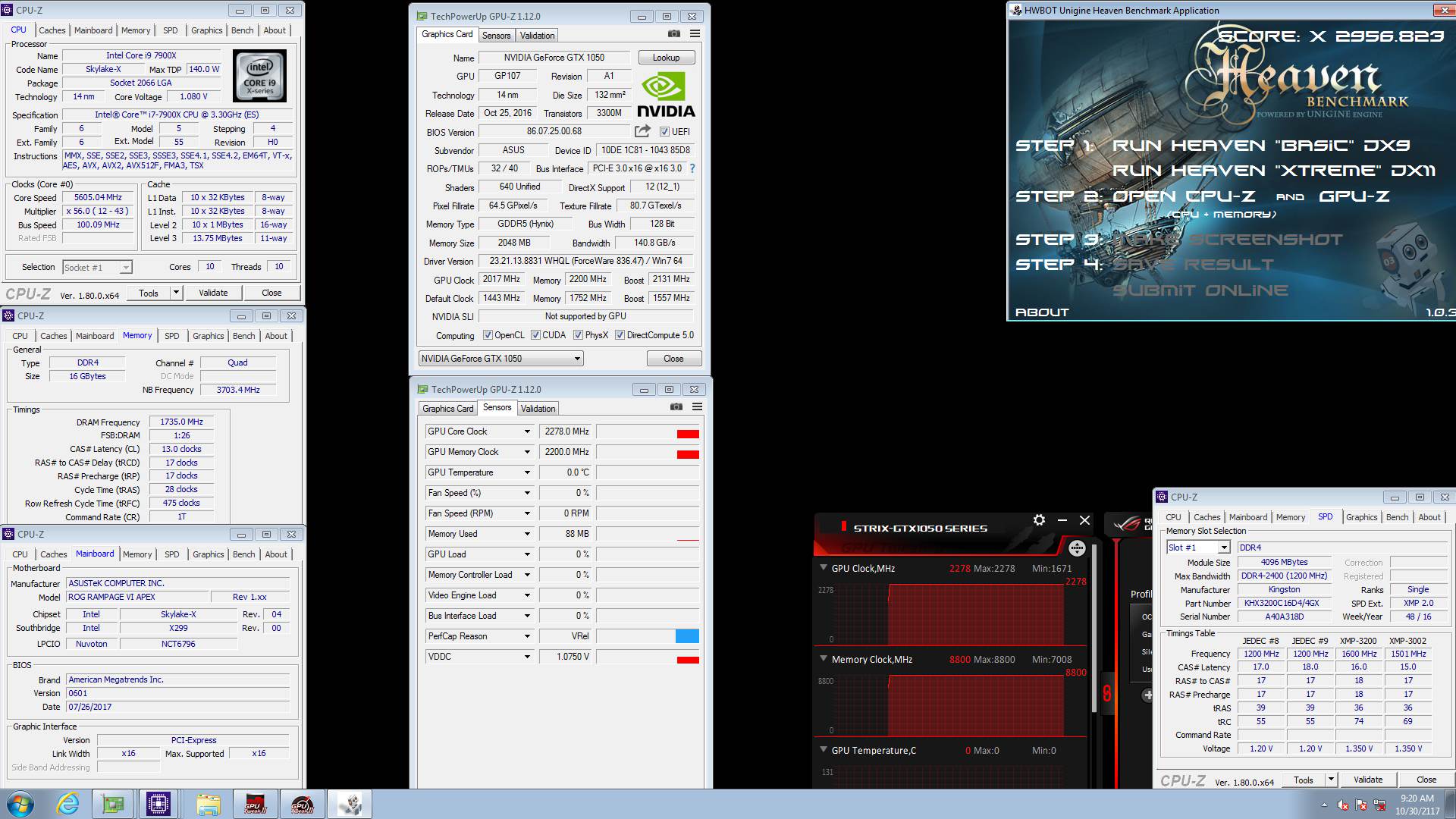
Task: Toggle the CUDA checkbox
Action: pos(535,335)
